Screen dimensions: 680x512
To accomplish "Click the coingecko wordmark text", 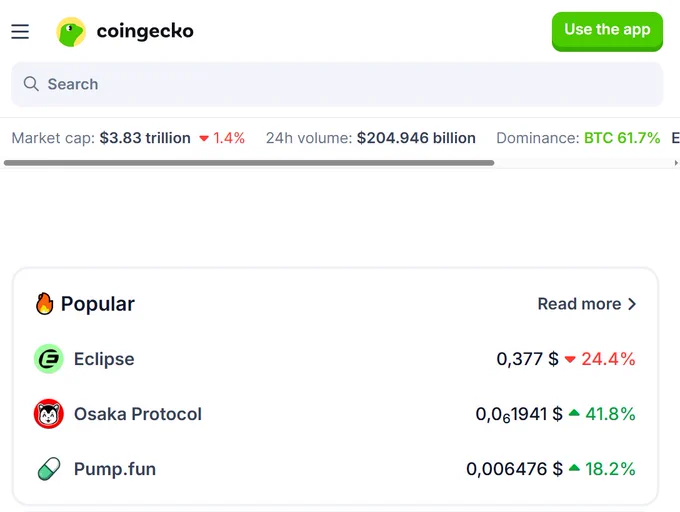I will (145, 31).
